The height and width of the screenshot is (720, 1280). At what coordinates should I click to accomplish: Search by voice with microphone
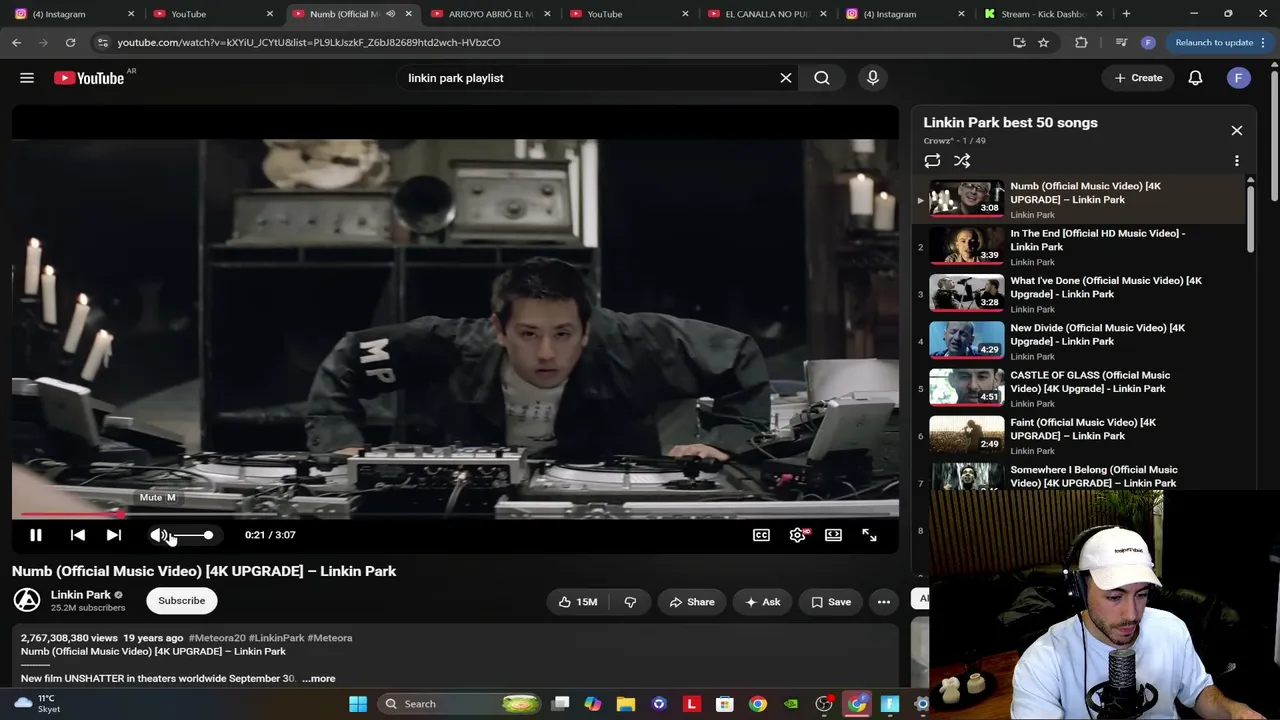tap(873, 78)
